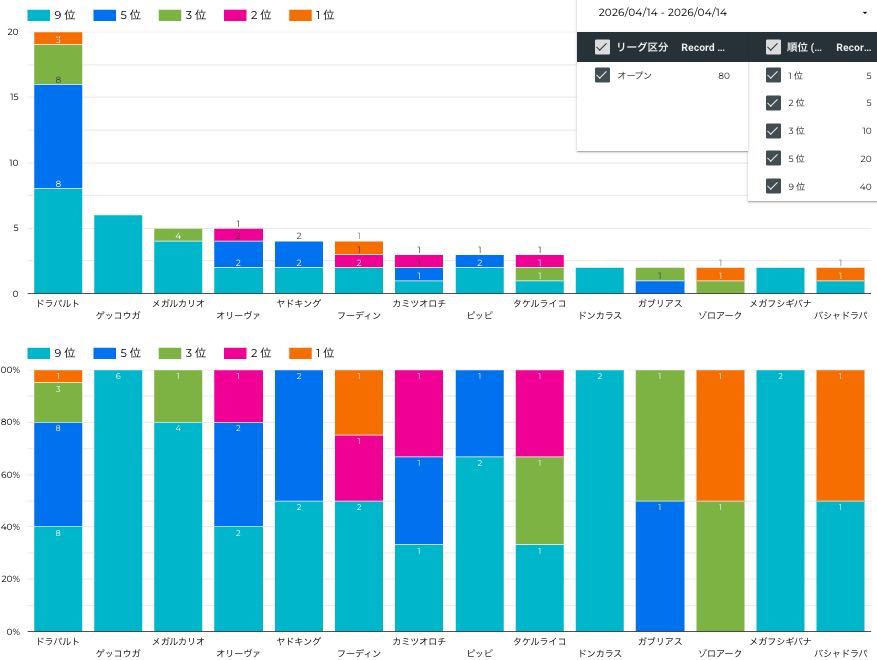Uncheck the 9位 filter checkbox
Image resolution: width=877 pixels, height=660 pixels.
click(x=772, y=185)
